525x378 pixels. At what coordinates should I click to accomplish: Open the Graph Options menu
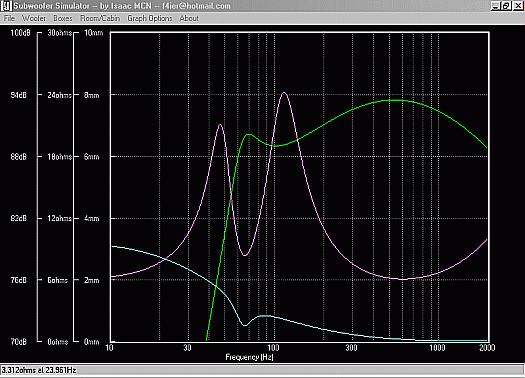click(150, 18)
